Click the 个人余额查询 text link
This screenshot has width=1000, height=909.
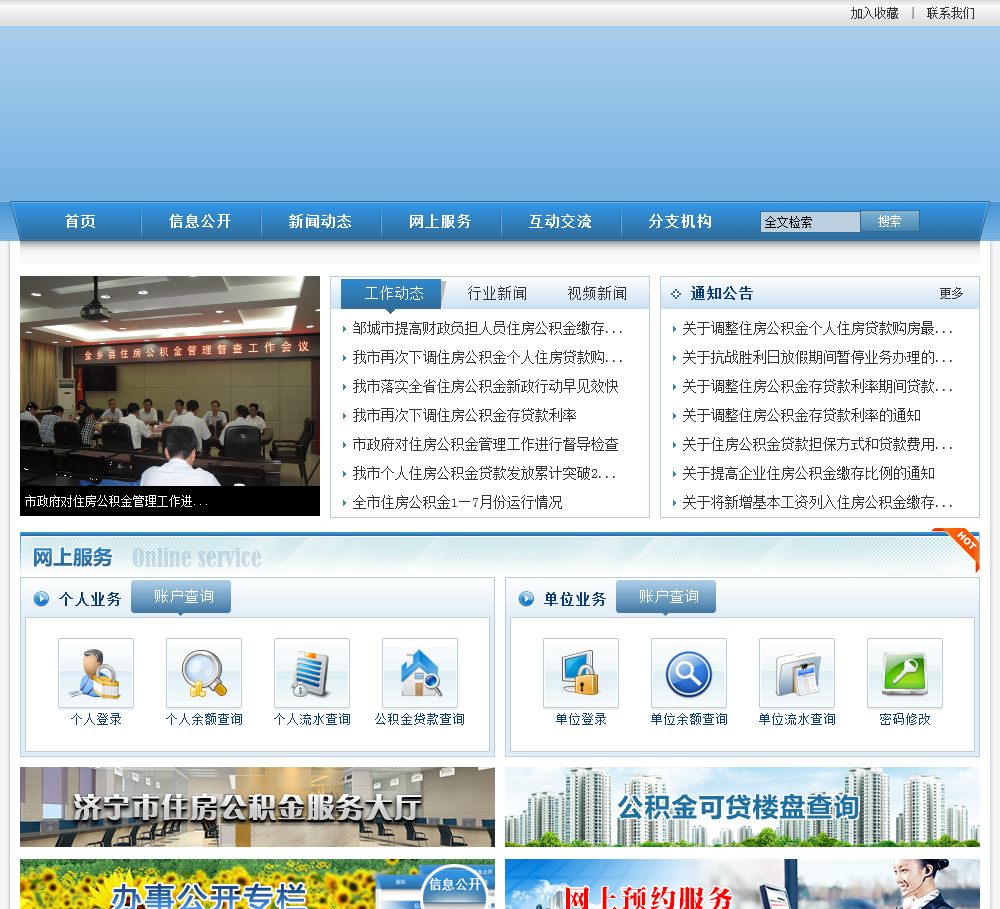(x=204, y=720)
